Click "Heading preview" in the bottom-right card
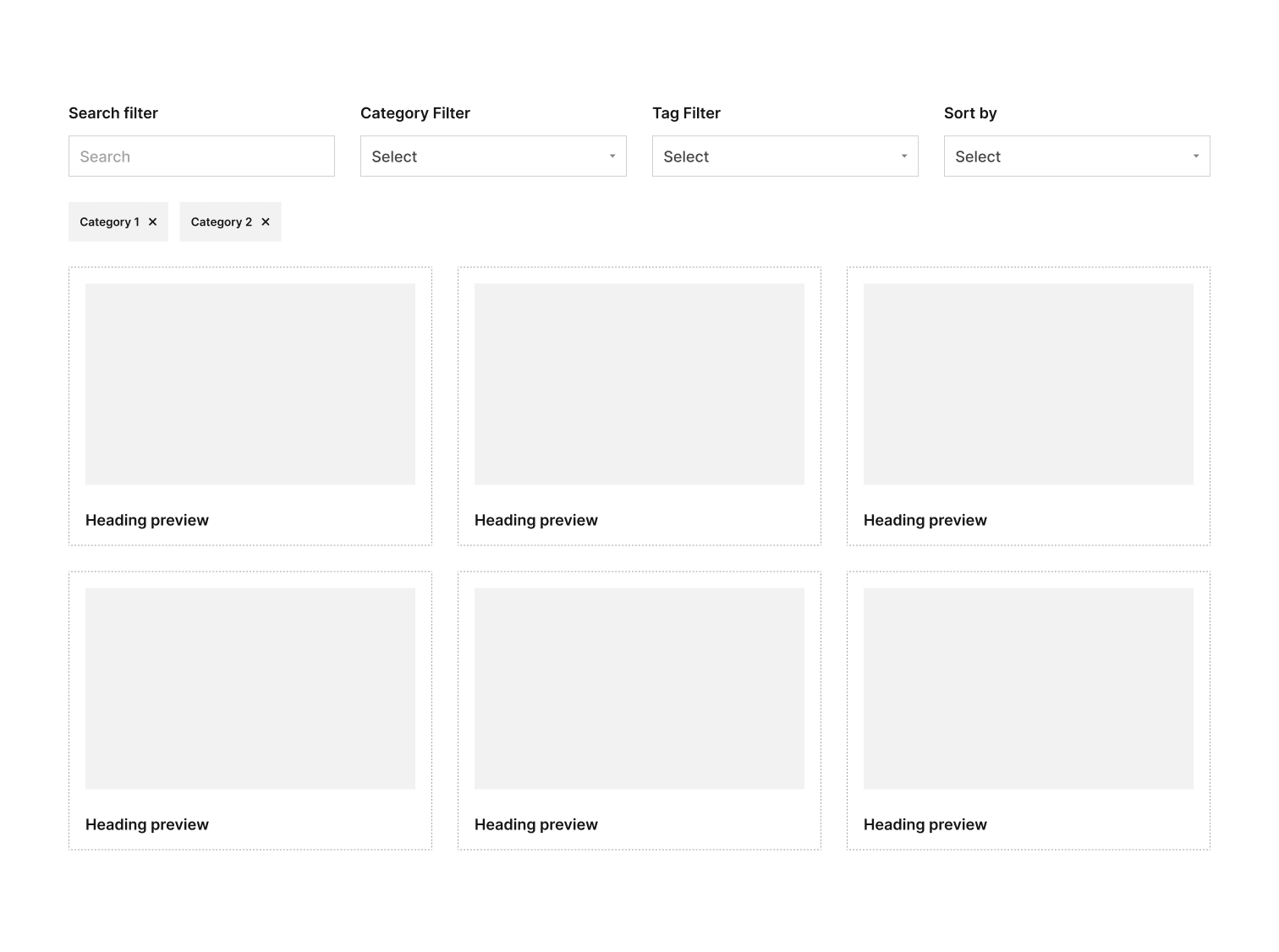The width and height of the screenshot is (1279, 952). pos(925,824)
